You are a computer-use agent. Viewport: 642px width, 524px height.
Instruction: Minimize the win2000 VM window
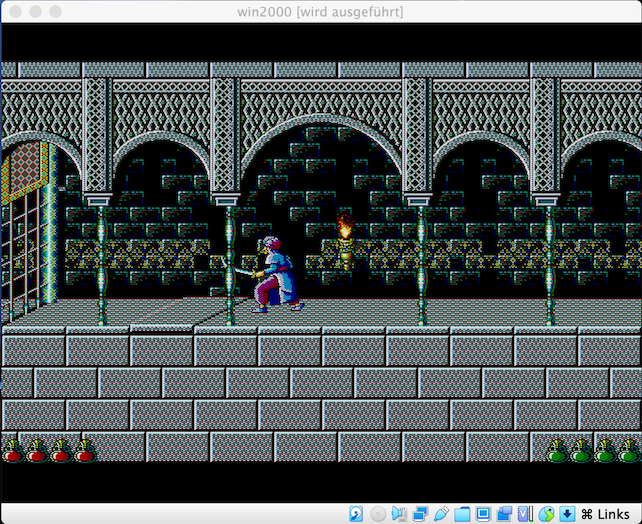pos(36,11)
